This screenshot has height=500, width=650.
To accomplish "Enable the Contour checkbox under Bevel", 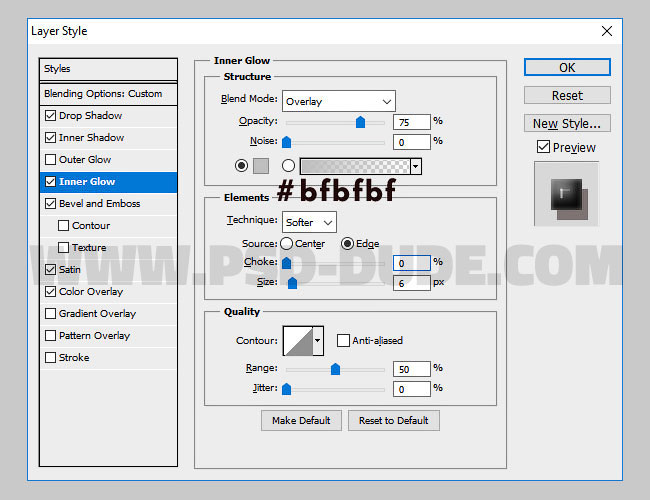I will pos(63,225).
